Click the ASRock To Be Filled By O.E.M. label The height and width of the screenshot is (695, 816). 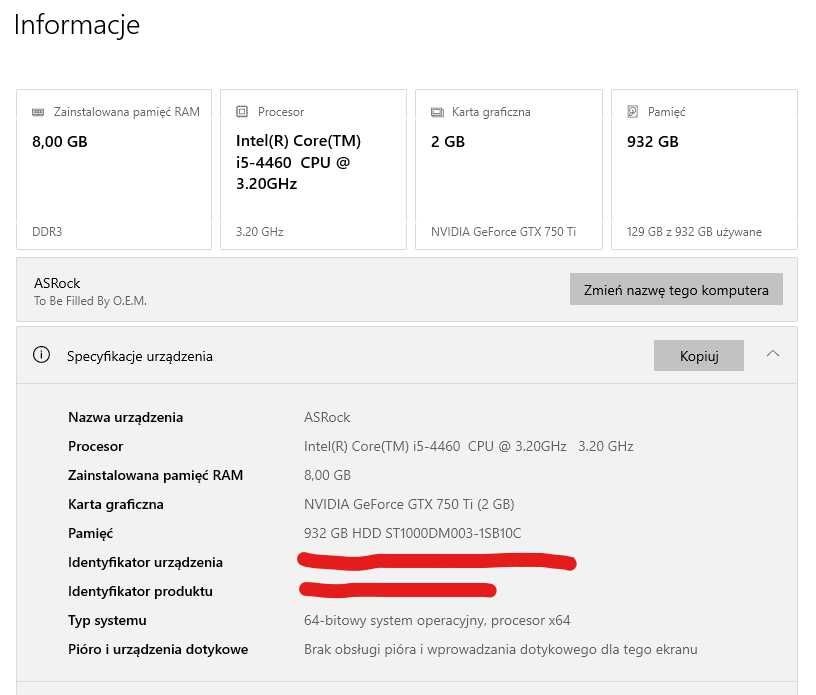[90, 291]
